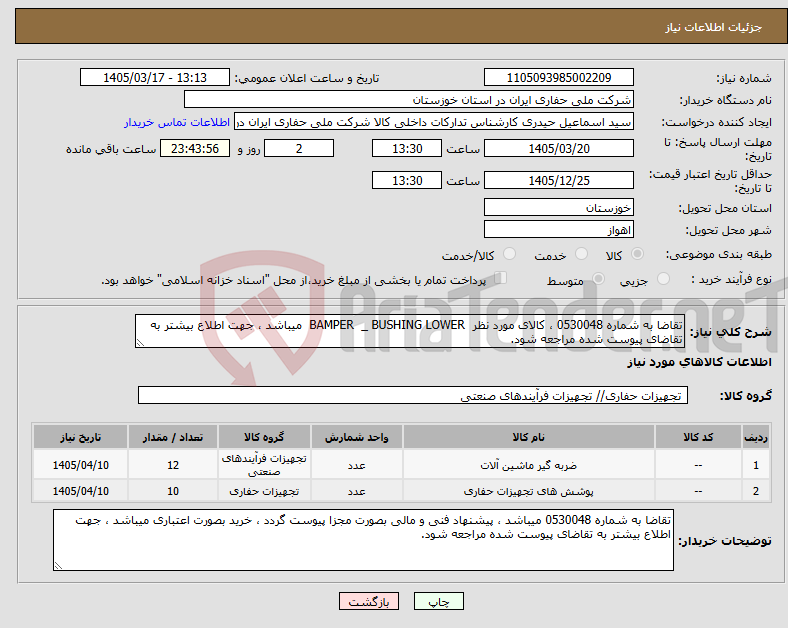Viewport: 788px width, 628px height.
Task: Click group cell تجهیزات فرآیندهای صنعتی in row one
Action: [264, 465]
